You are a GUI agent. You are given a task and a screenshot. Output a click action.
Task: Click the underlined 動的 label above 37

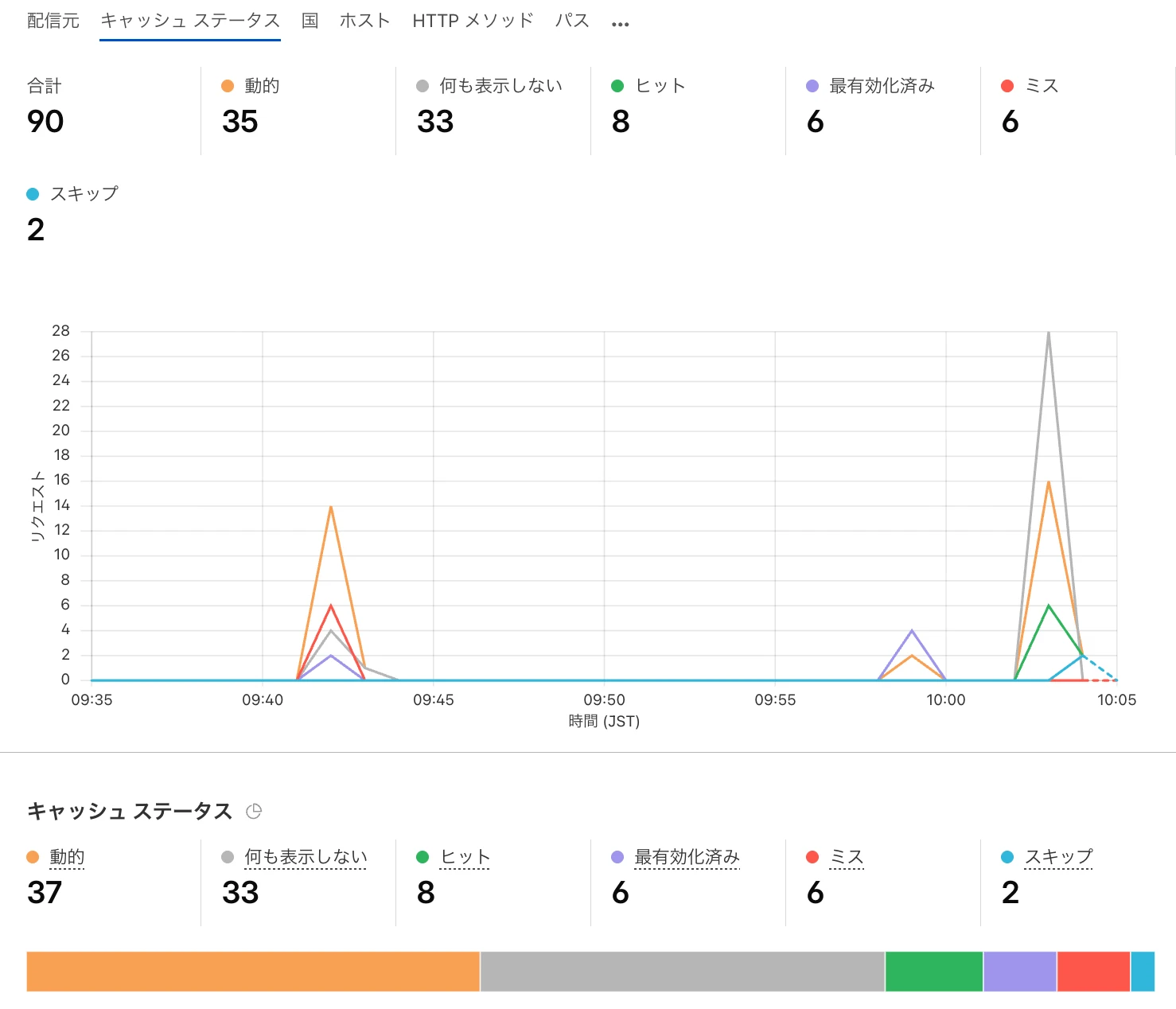pos(67,857)
